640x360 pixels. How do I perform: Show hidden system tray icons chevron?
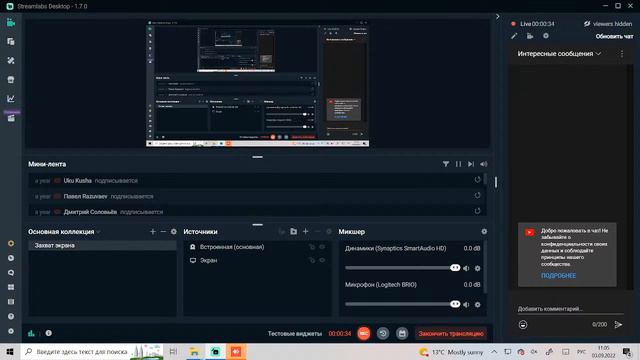click(x=494, y=351)
